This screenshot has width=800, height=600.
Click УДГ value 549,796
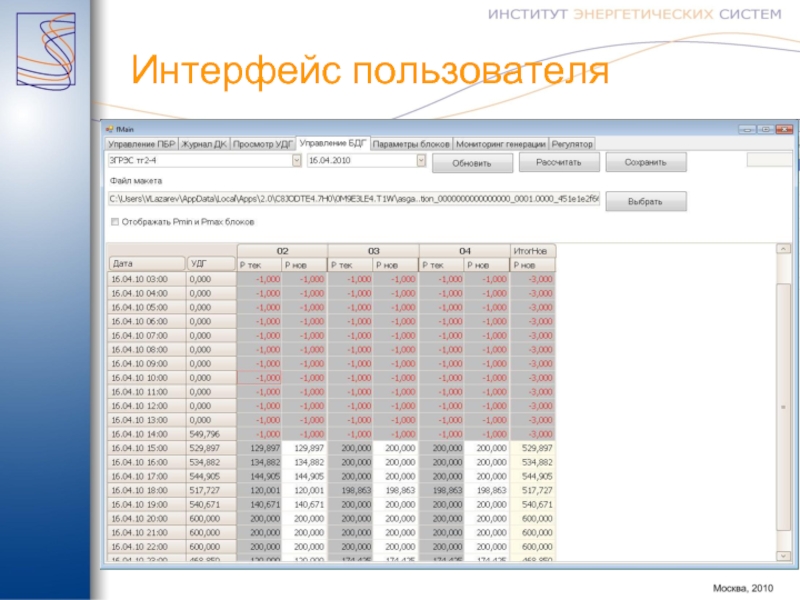point(211,434)
